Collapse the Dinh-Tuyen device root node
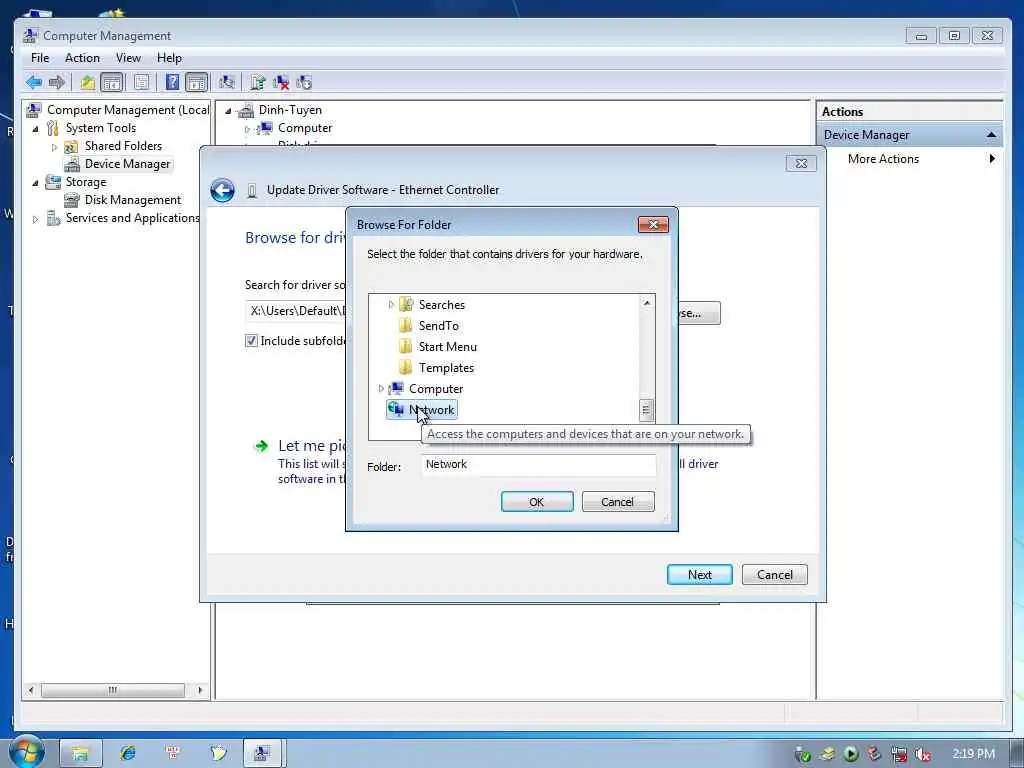The height and width of the screenshot is (768, 1024). tap(228, 111)
